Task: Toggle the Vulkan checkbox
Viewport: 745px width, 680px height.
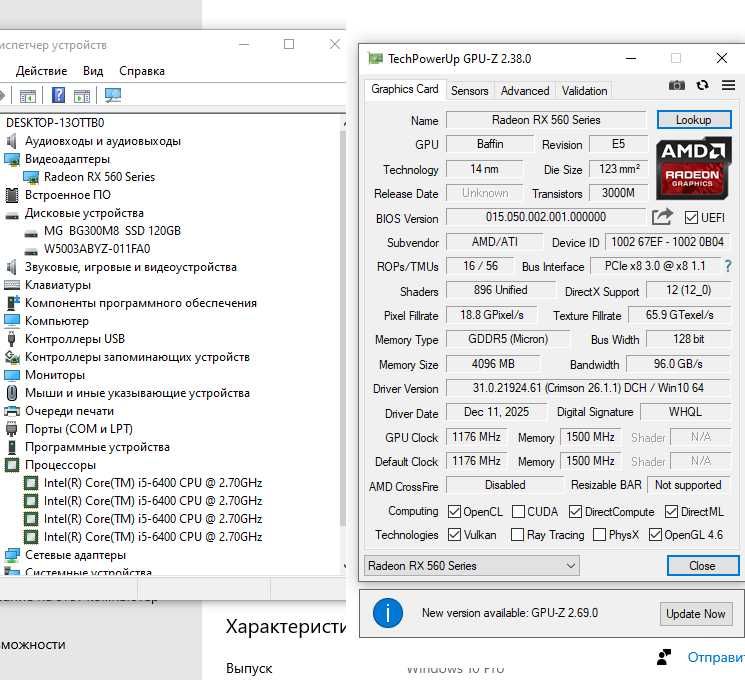Action: click(454, 535)
